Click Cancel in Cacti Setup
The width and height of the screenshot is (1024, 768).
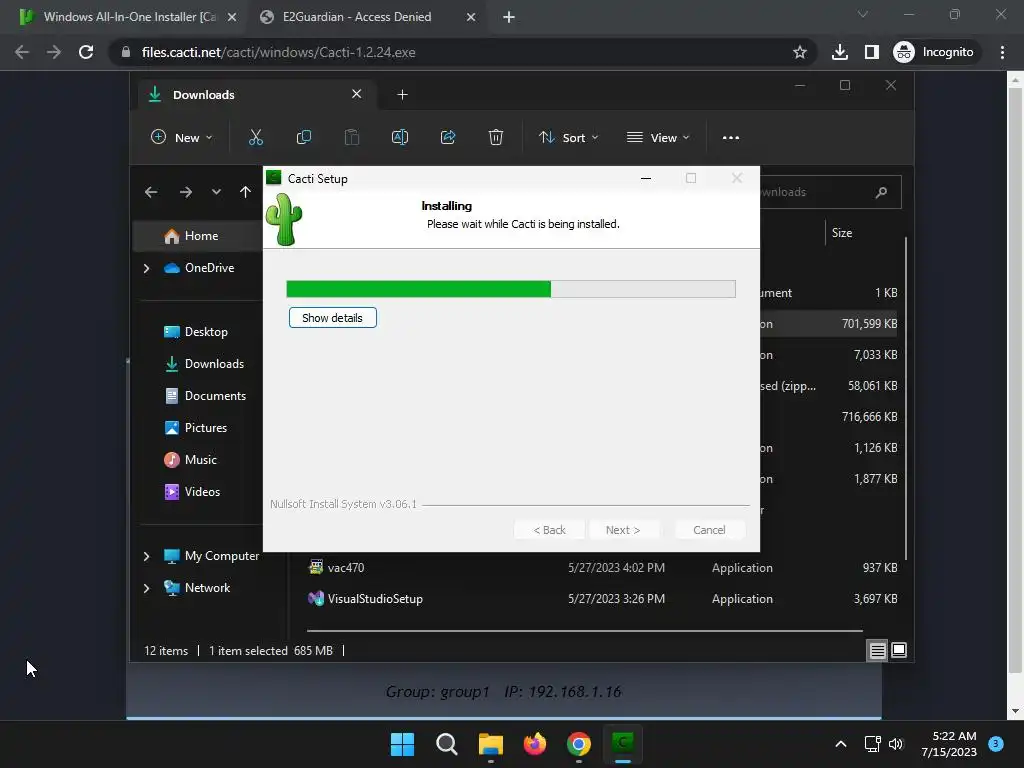click(709, 530)
